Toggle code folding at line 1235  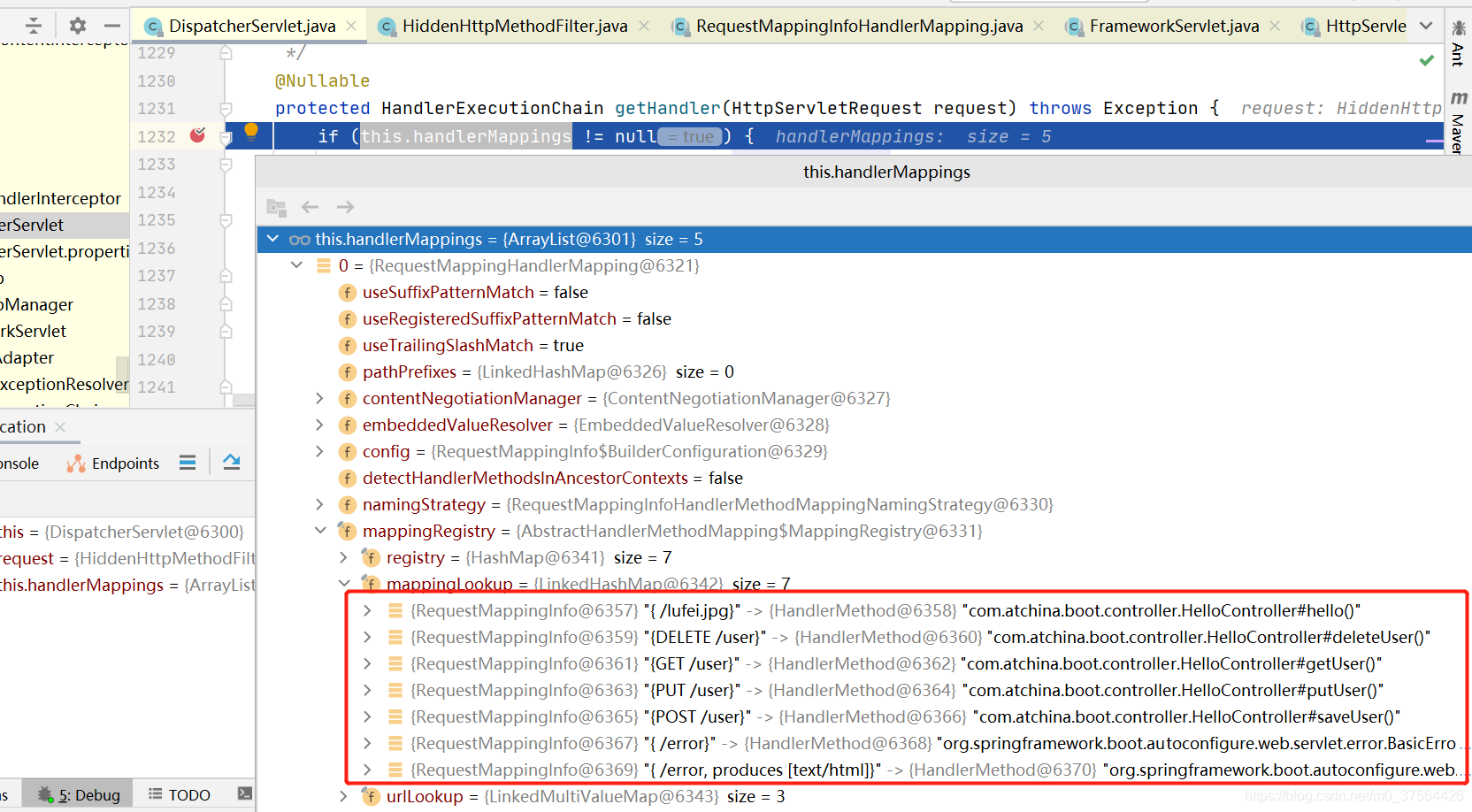point(226,220)
